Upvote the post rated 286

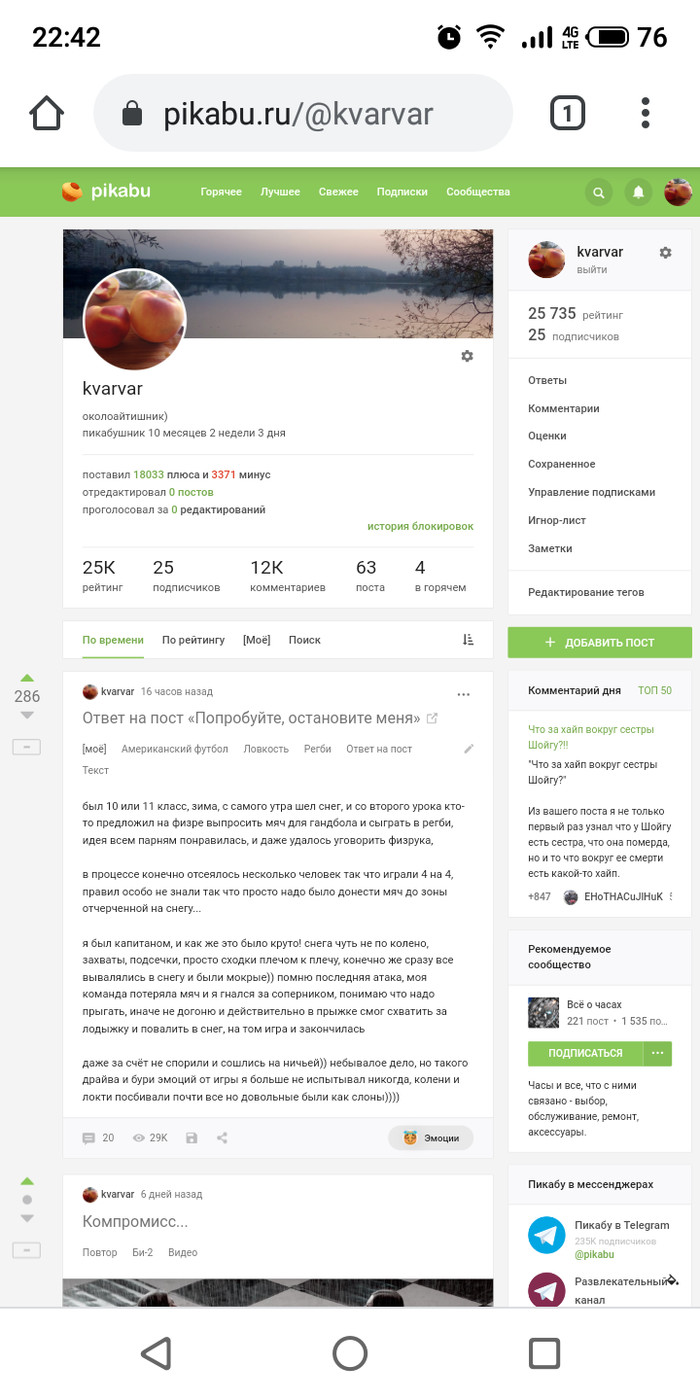[x=27, y=678]
